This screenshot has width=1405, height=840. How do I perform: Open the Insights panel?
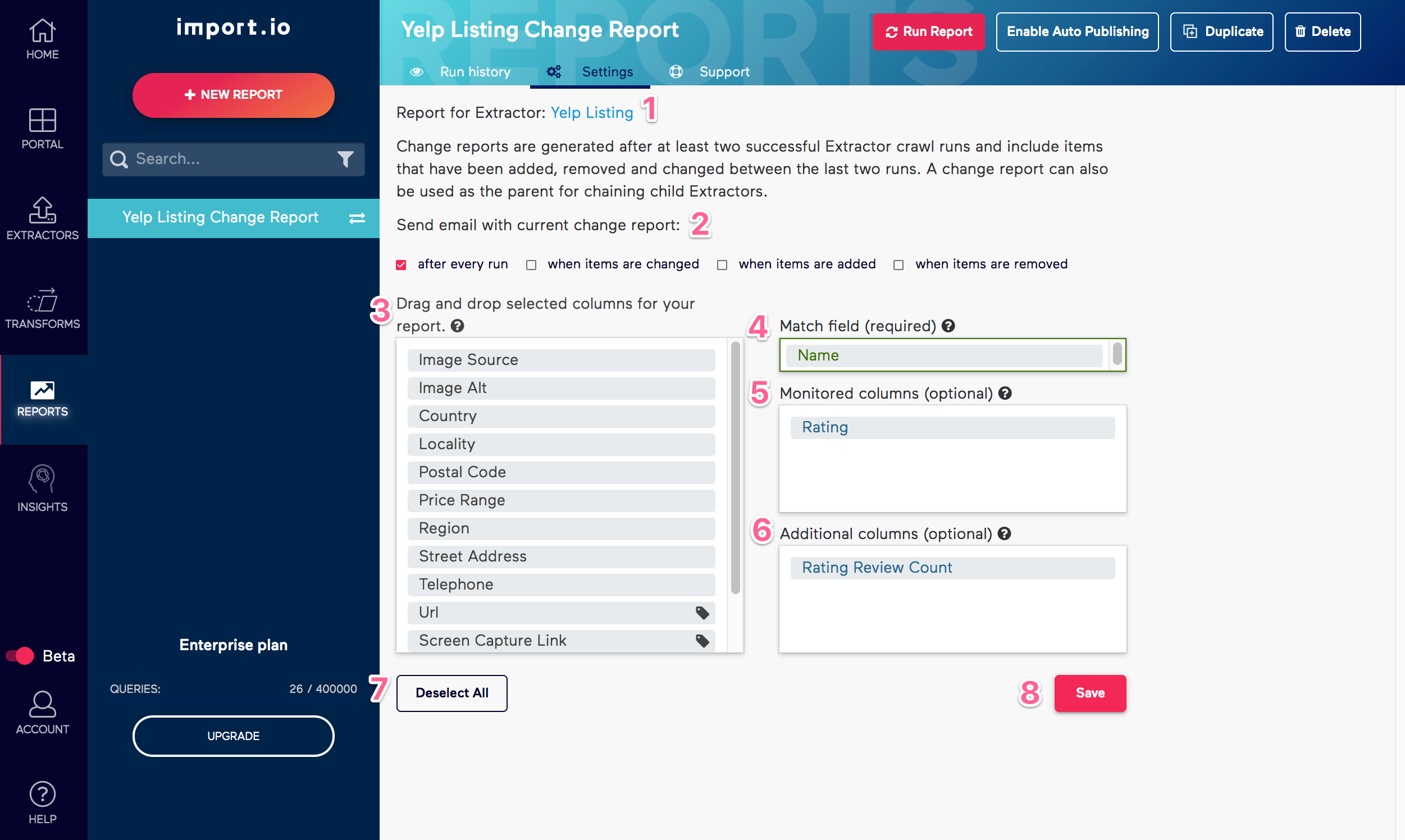tap(43, 484)
